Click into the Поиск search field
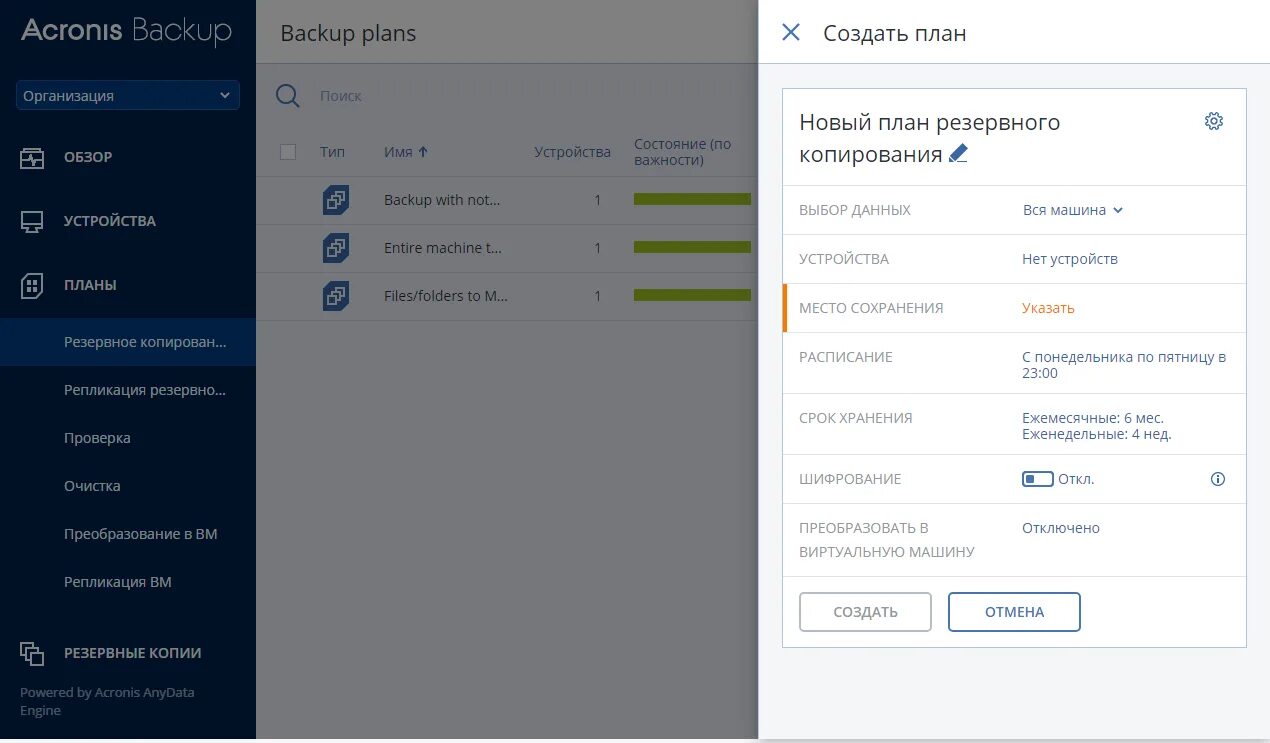Screen dimensions: 1270x743 (500, 96)
